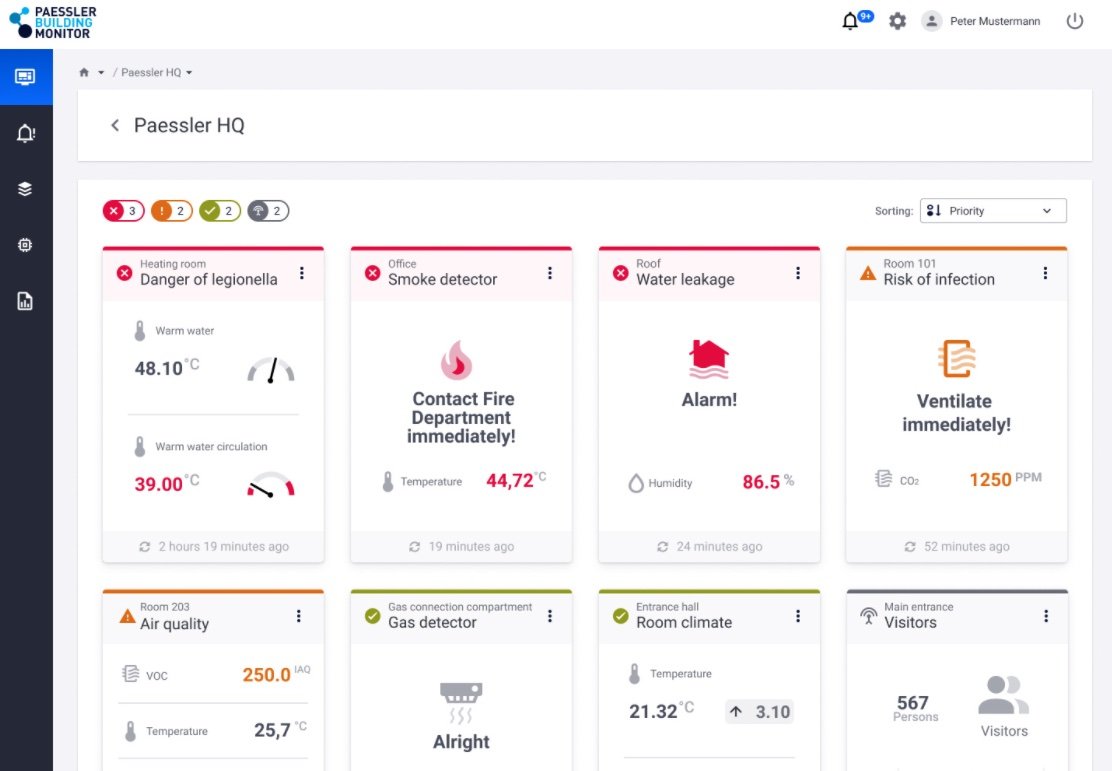Open settings gear in top bar
Viewport: 1112px width, 771px height.
pos(897,21)
